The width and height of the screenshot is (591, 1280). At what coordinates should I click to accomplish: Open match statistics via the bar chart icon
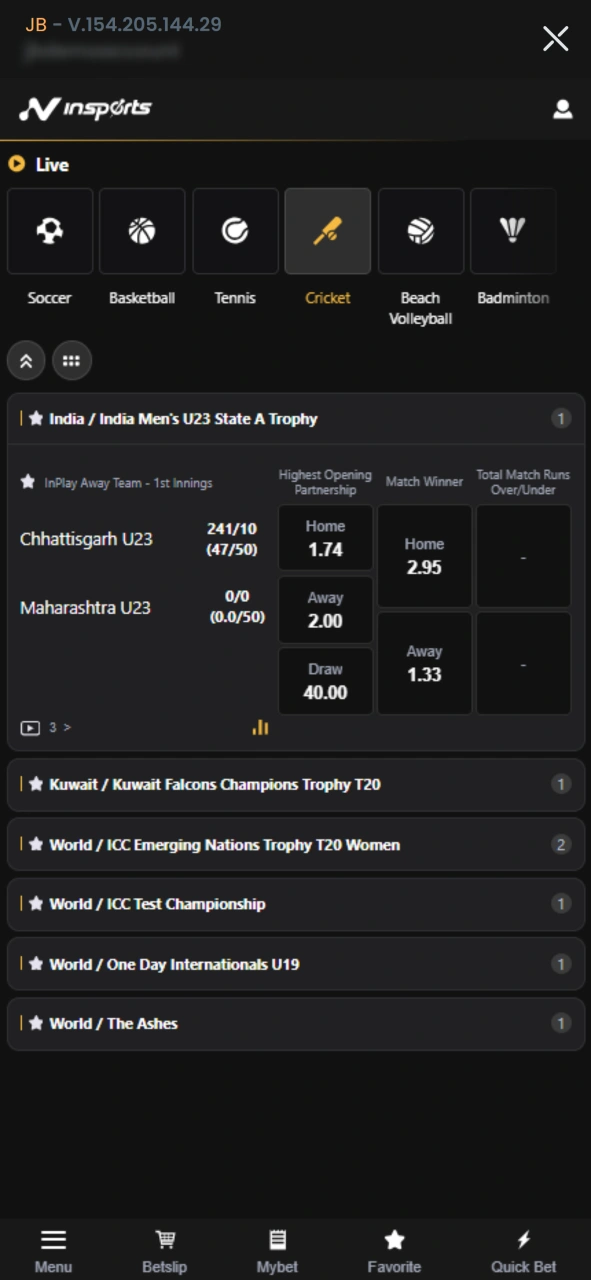click(260, 727)
